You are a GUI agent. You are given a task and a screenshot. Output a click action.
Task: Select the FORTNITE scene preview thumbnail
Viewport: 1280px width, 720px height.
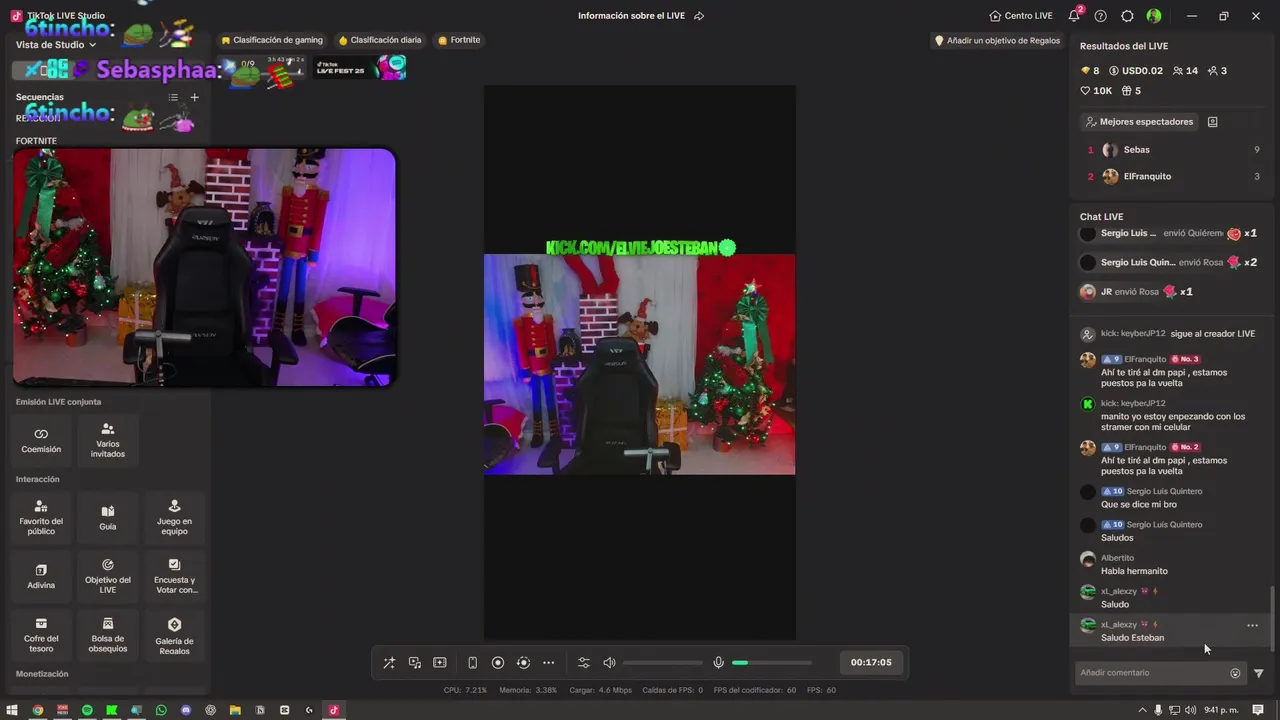coord(204,267)
